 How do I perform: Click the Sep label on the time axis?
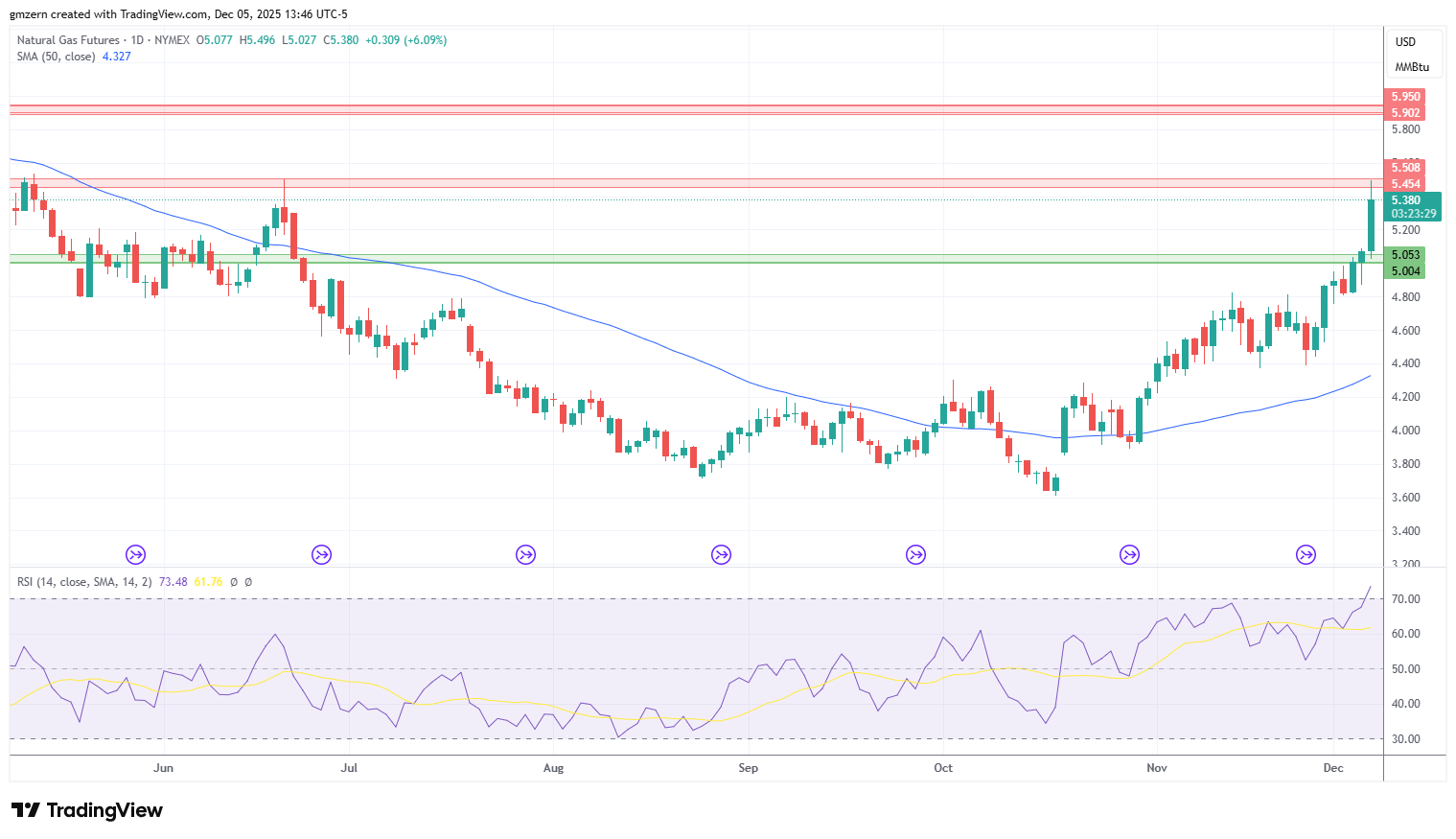(749, 768)
